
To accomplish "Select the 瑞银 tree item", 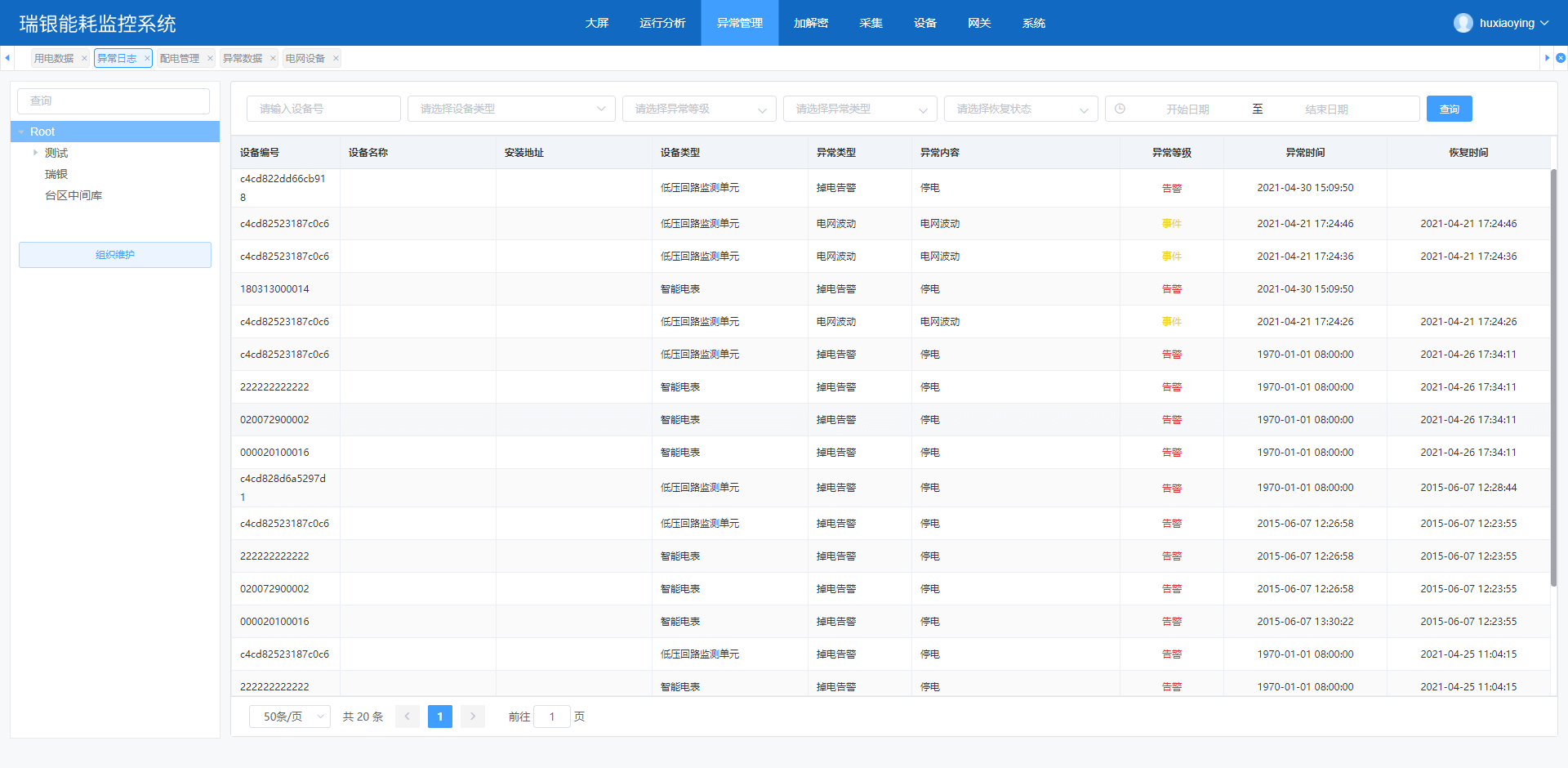I will coord(56,174).
